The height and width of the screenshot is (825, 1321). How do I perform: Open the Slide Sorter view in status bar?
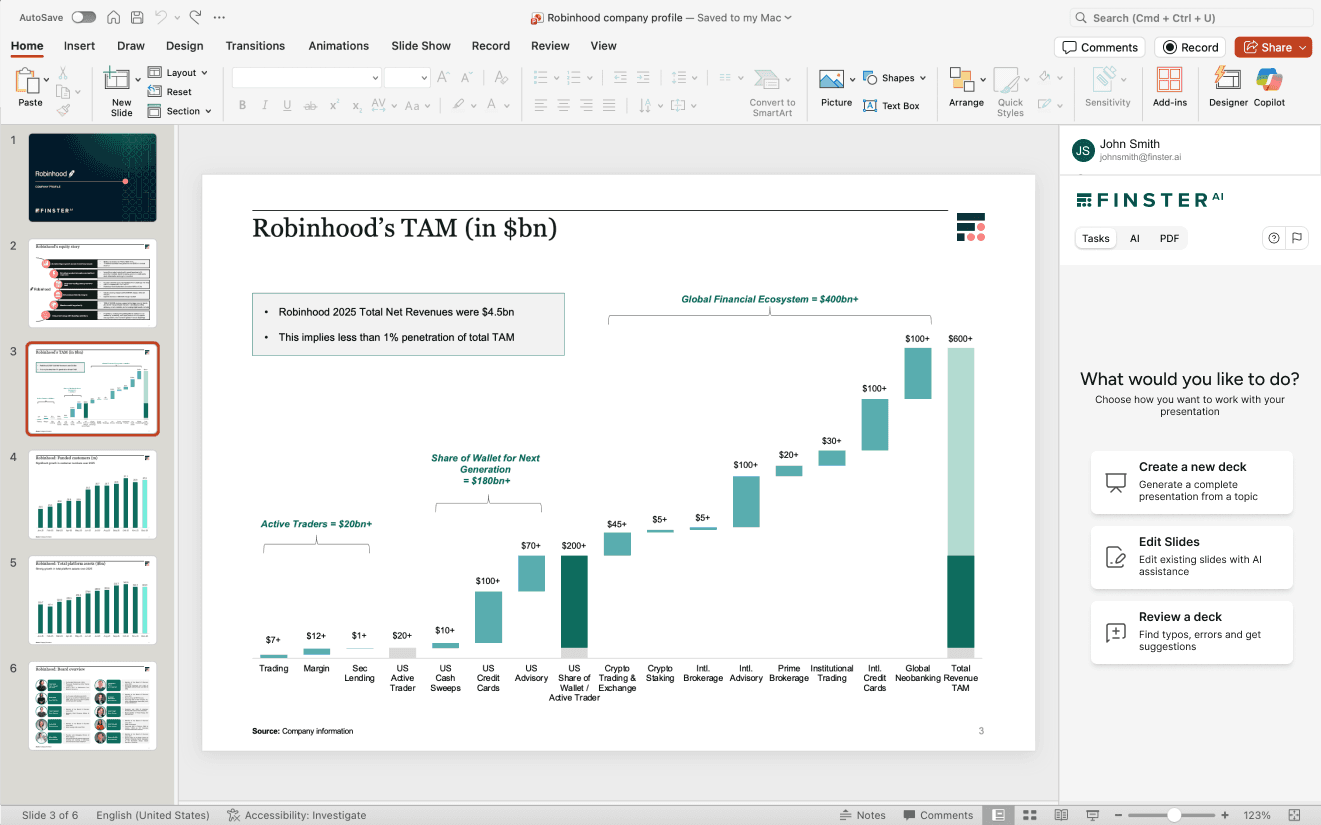(1030, 815)
